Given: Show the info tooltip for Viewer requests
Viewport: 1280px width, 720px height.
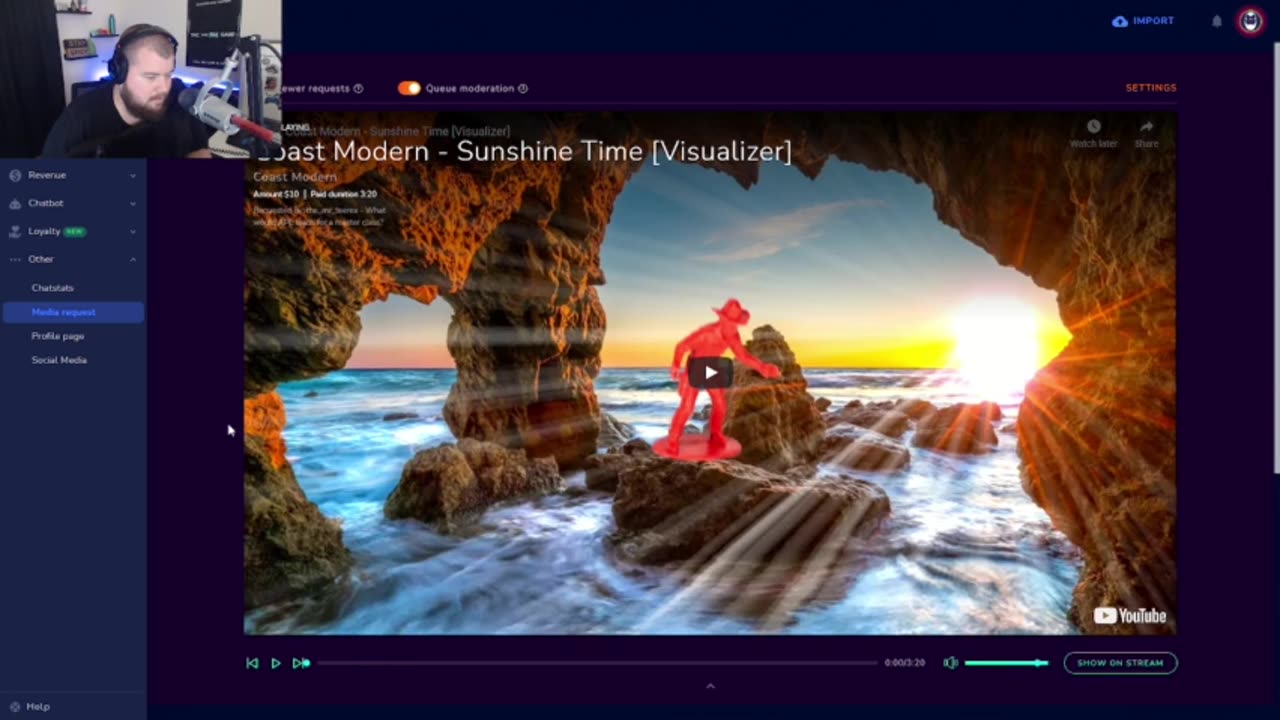Looking at the screenshot, I should point(358,88).
